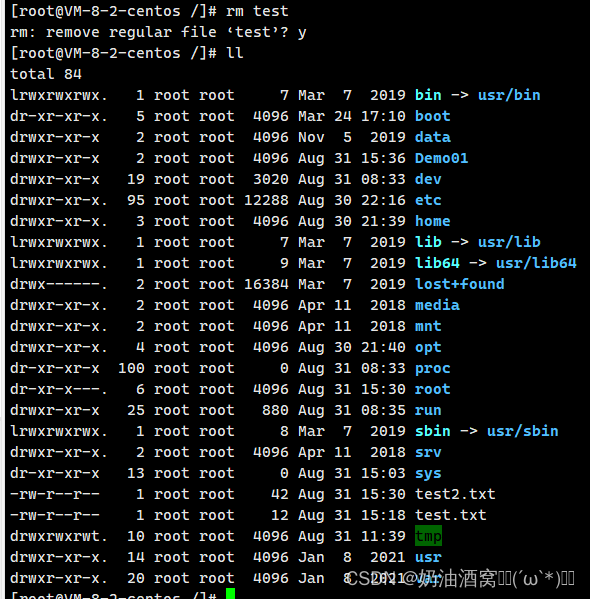Click the 'bin' symlink name
The height and width of the screenshot is (599, 590).
(x=428, y=95)
